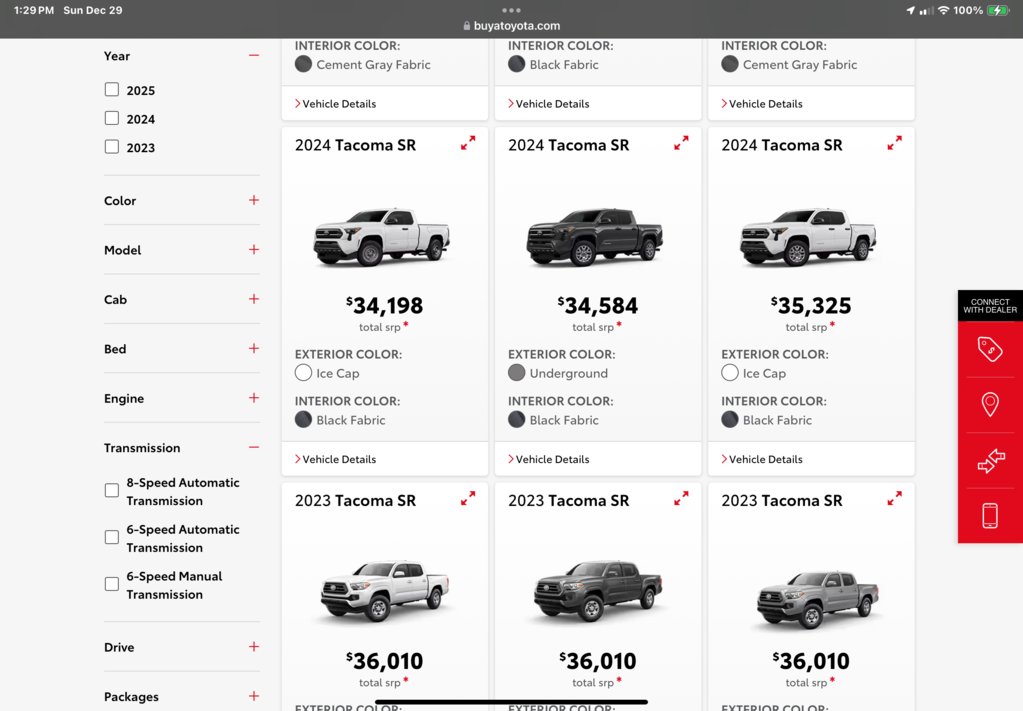Viewport: 1023px width, 711px height.
Task: Expand the Packages filter section
Action: [254, 697]
